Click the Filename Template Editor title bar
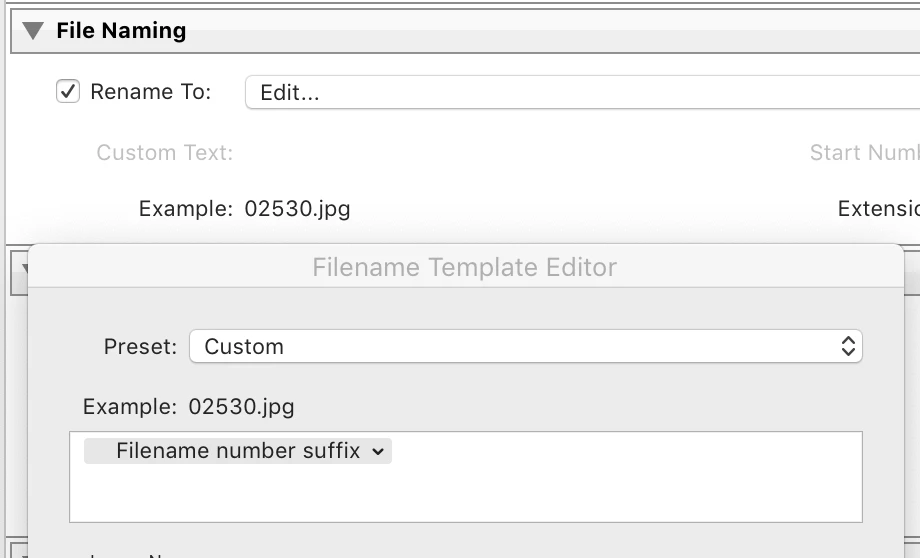Viewport: 920px width, 558px height. point(465,268)
